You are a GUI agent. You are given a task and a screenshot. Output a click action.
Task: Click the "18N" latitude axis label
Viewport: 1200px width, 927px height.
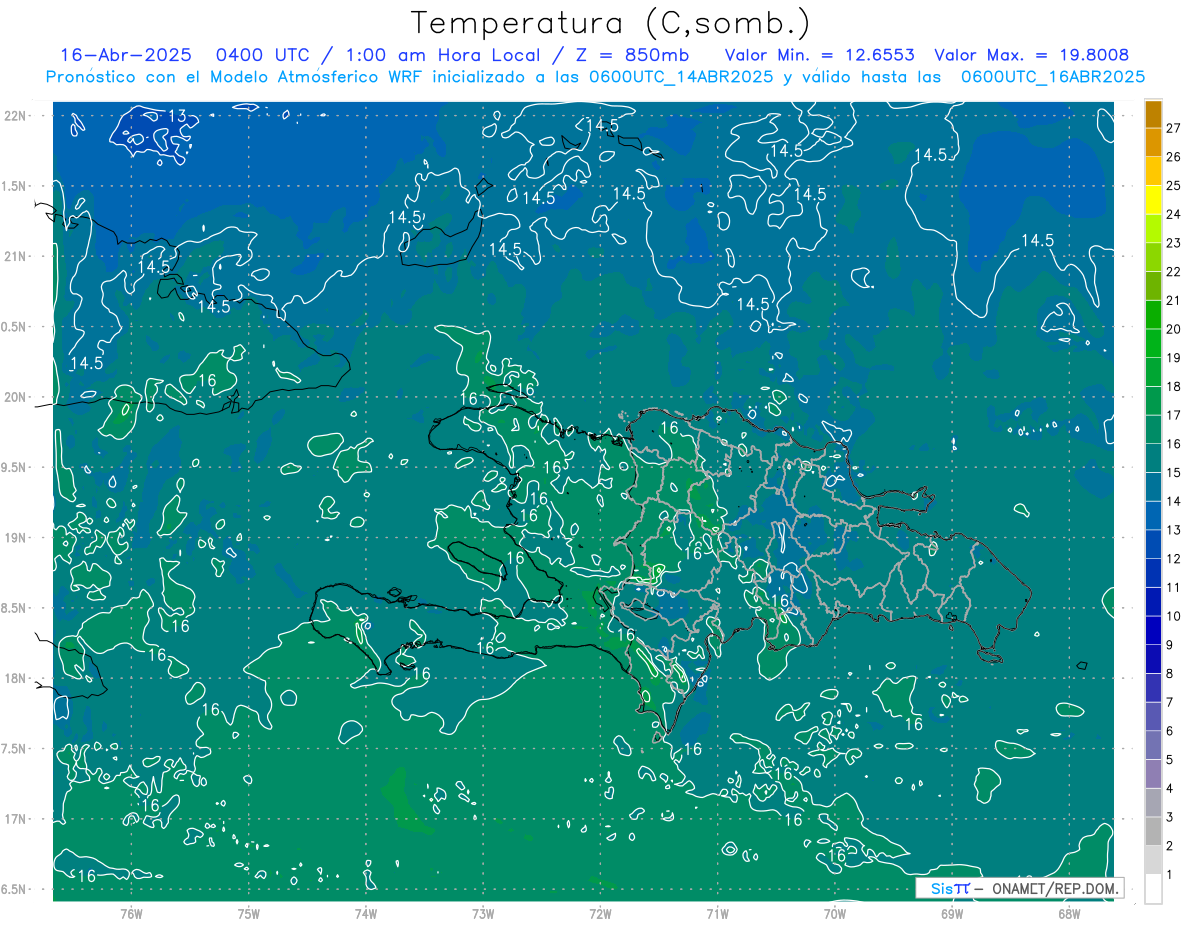pos(16,679)
